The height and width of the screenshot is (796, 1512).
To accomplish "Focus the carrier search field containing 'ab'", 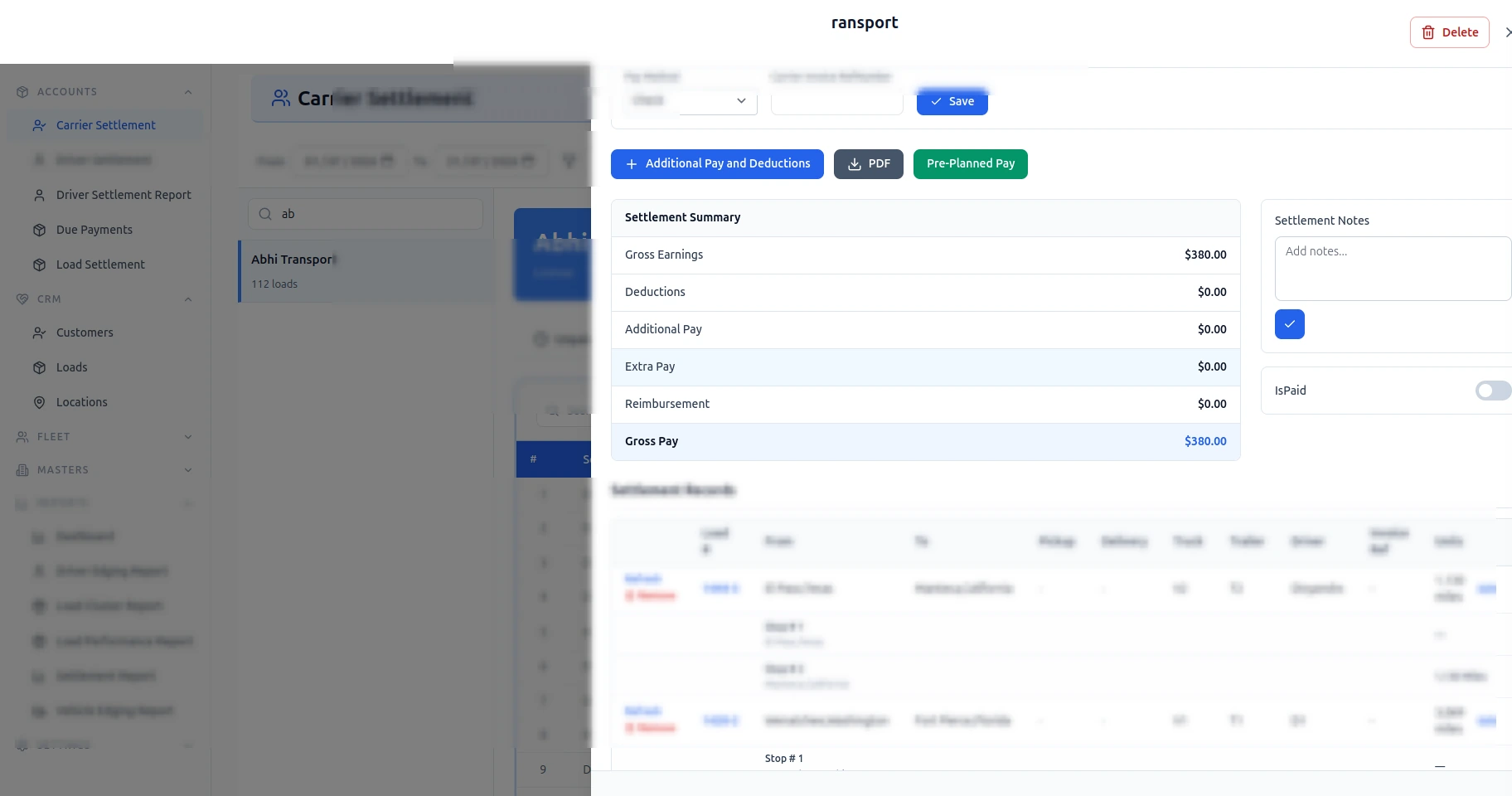I will [x=366, y=214].
